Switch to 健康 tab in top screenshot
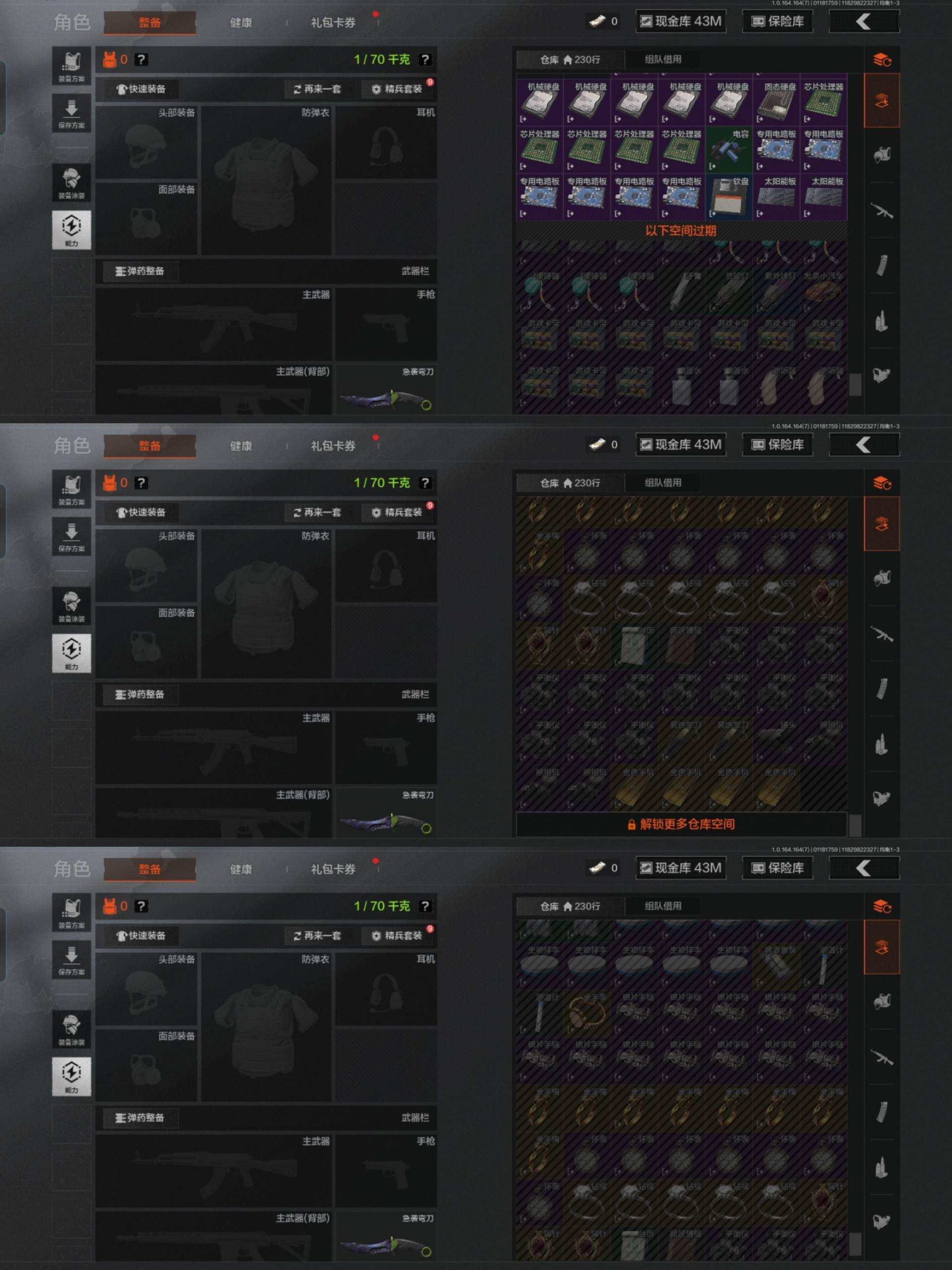The width and height of the screenshot is (952, 1270). (240, 22)
